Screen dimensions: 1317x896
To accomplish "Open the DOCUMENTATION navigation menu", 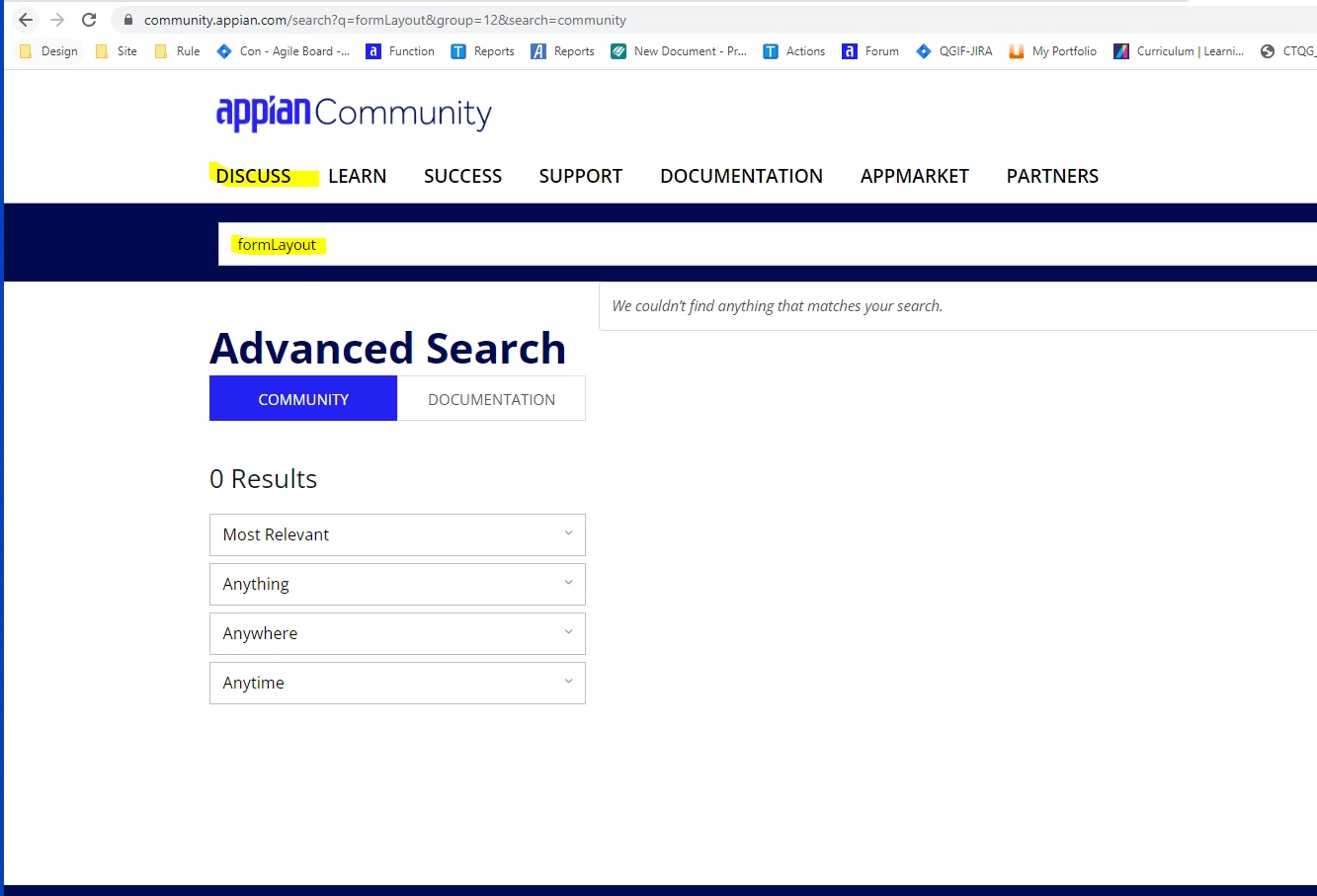I will pyautogui.click(x=742, y=176).
